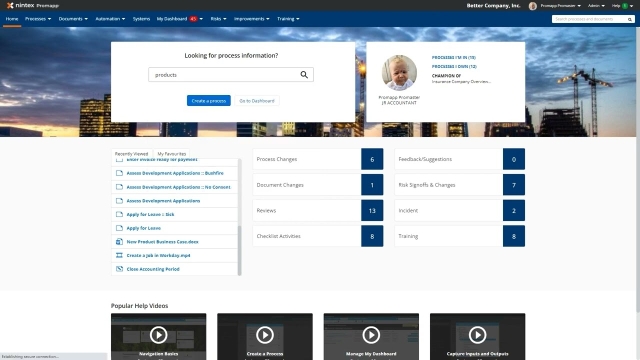The image size is (640, 360).
Task: Play the Navigation Basics help video
Action: pos(158,335)
